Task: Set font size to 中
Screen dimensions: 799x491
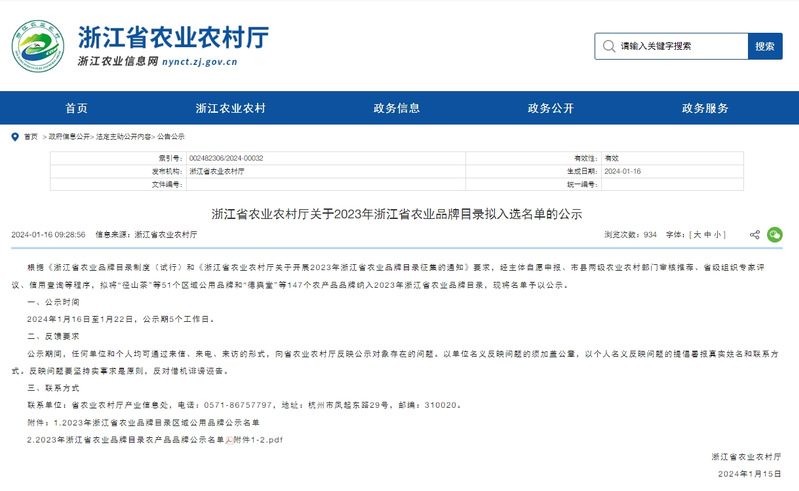Action: (x=707, y=235)
